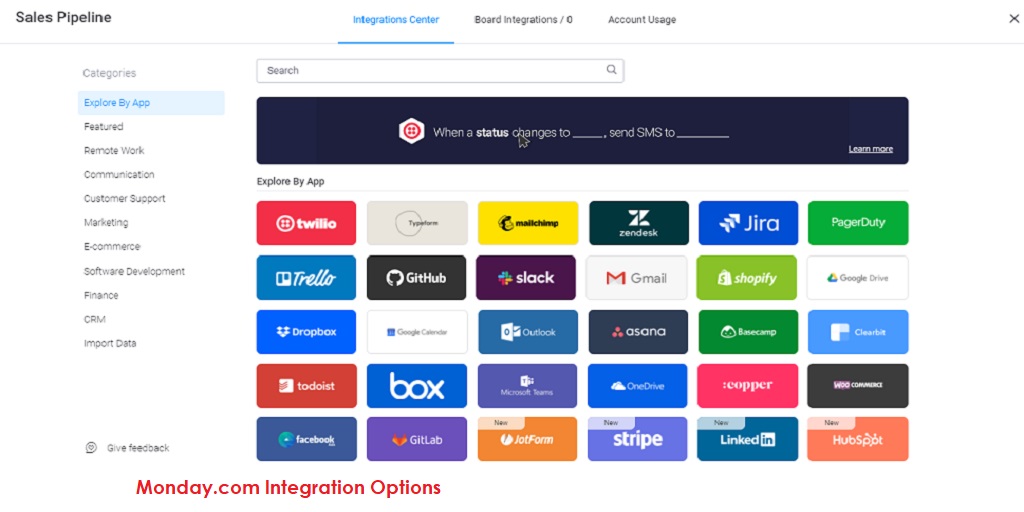Close the Integrations Center dialog
This screenshot has height=512, width=1024.
coord(1014,18)
